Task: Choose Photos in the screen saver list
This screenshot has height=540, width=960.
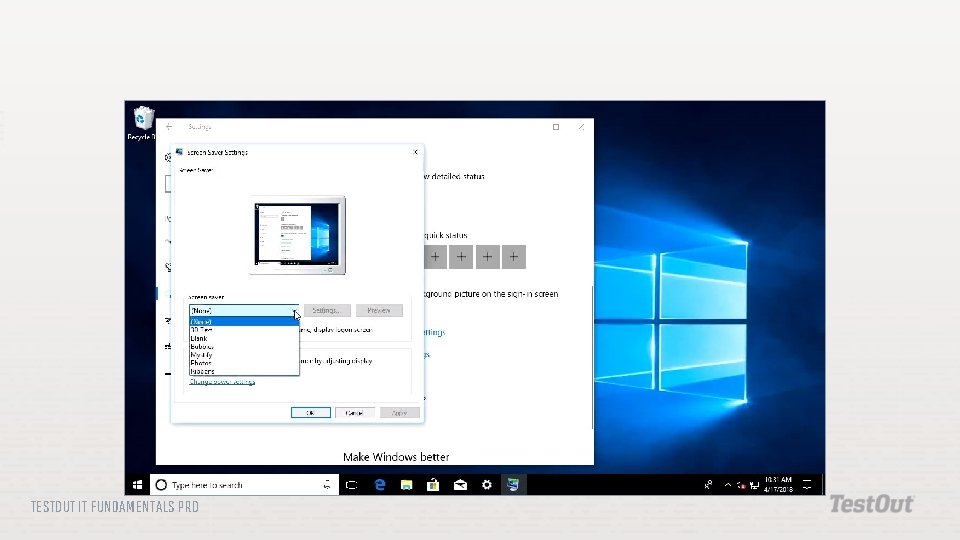Action: [x=244, y=363]
